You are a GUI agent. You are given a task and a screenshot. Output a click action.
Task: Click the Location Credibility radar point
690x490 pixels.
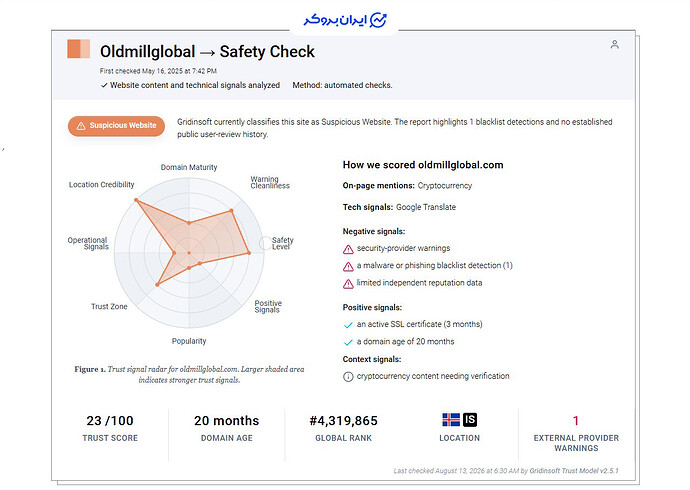136,200
